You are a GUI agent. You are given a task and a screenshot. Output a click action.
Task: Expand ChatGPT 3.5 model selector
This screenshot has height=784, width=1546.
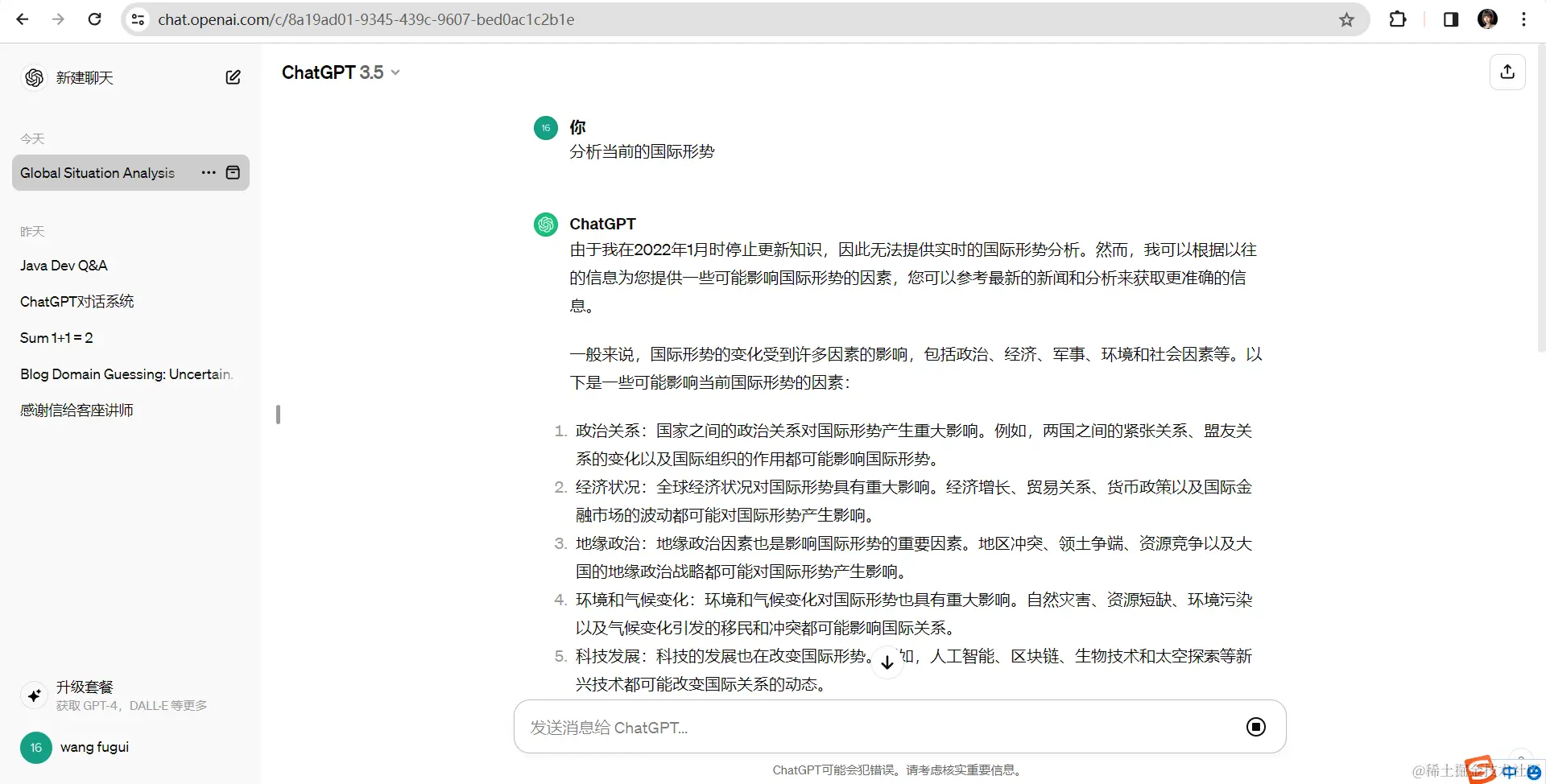tap(341, 72)
